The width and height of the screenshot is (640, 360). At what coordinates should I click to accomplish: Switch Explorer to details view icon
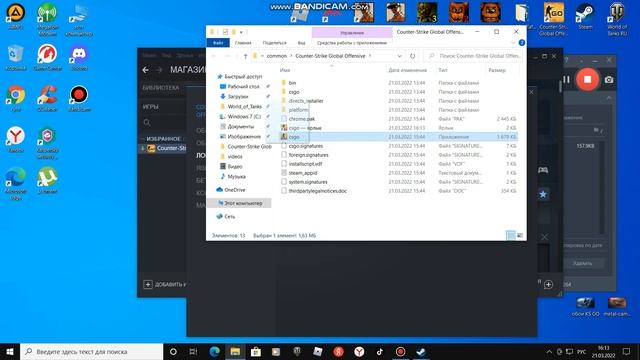point(510,236)
